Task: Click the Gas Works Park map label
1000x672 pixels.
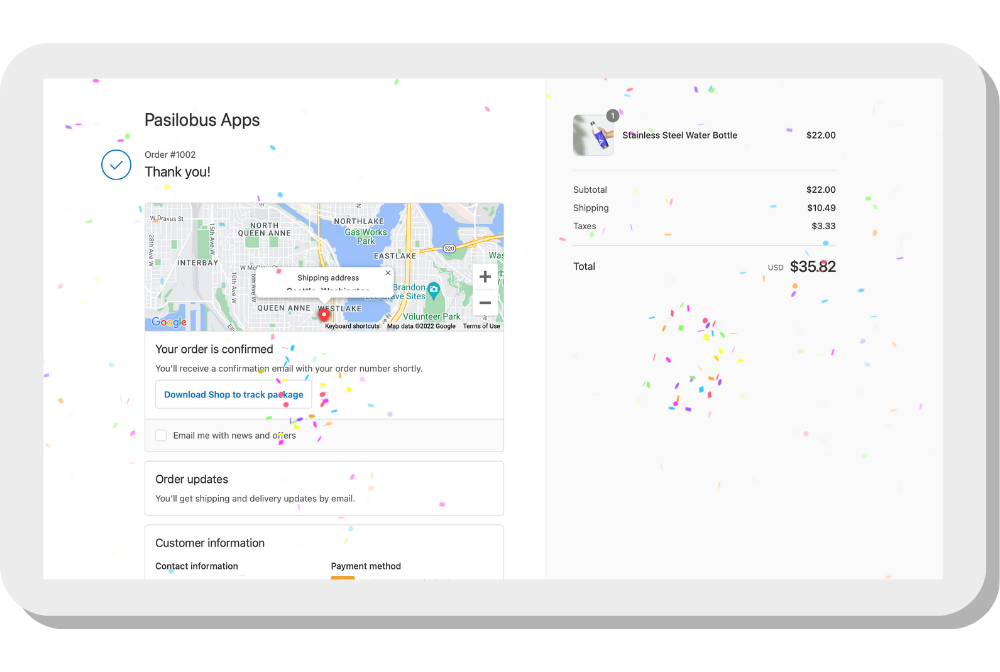Action: pyautogui.click(x=365, y=236)
